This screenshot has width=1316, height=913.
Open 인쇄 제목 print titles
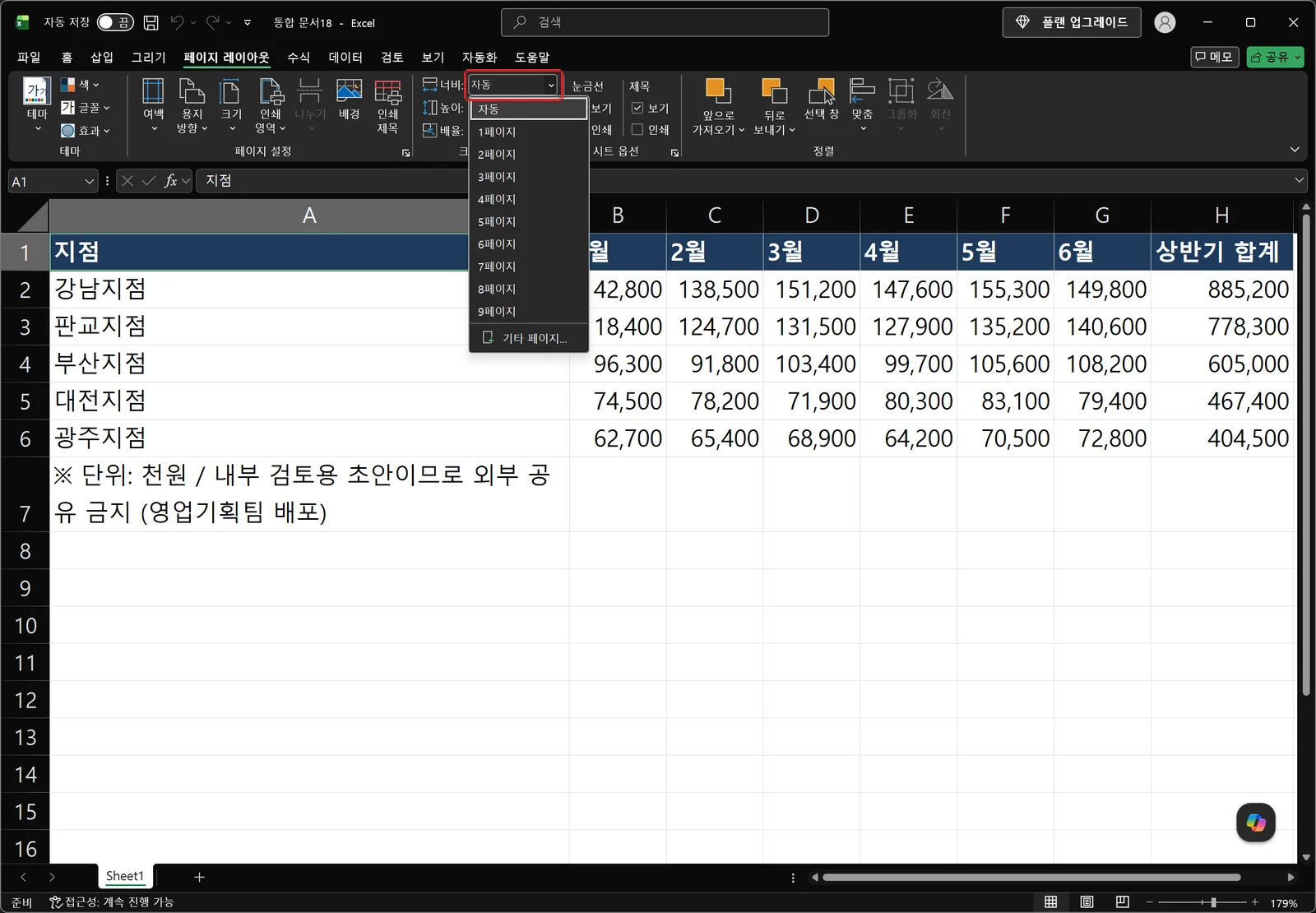(x=387, y=105)
